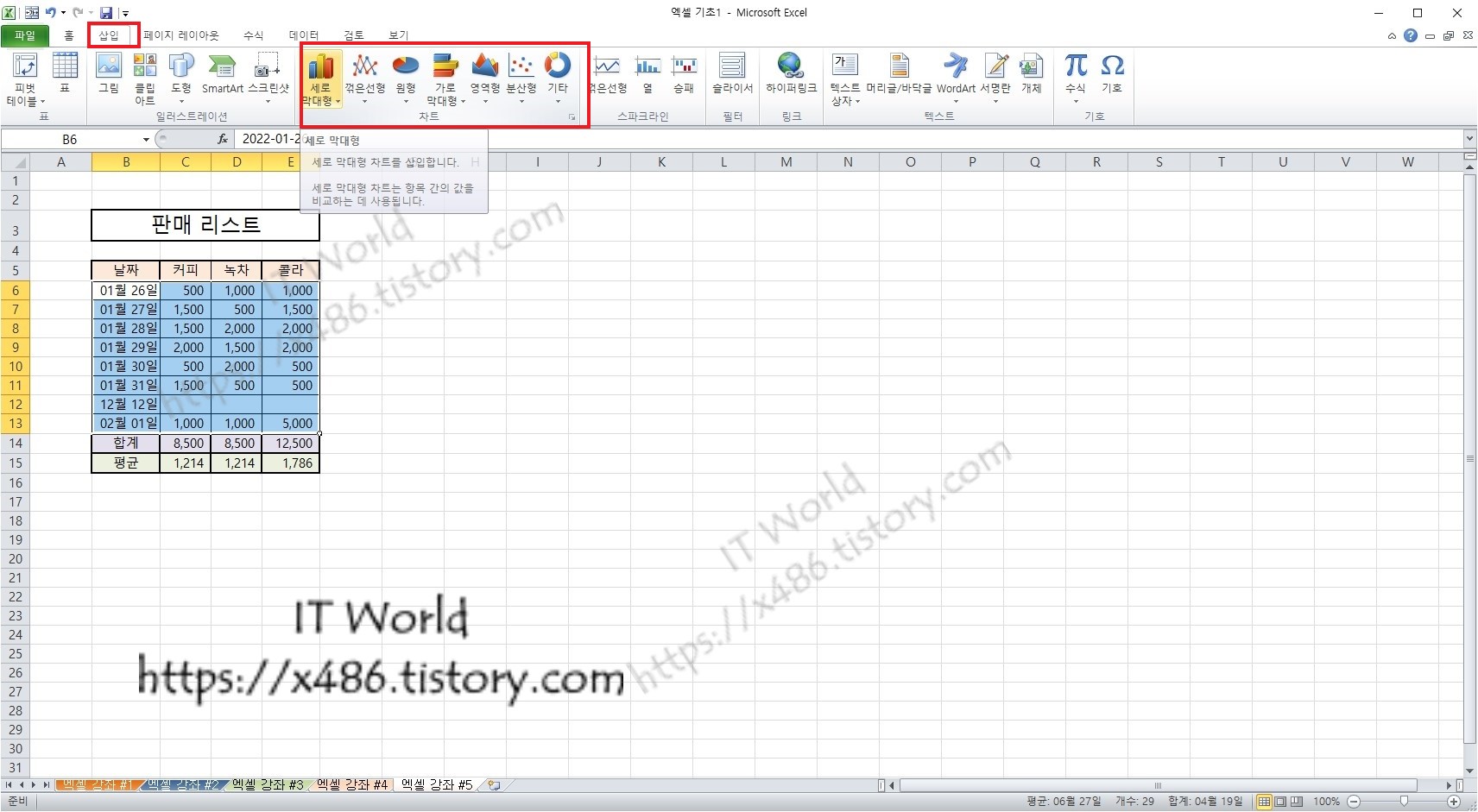Minimize the ribbon with caret icon

(x=1392, y=36)
